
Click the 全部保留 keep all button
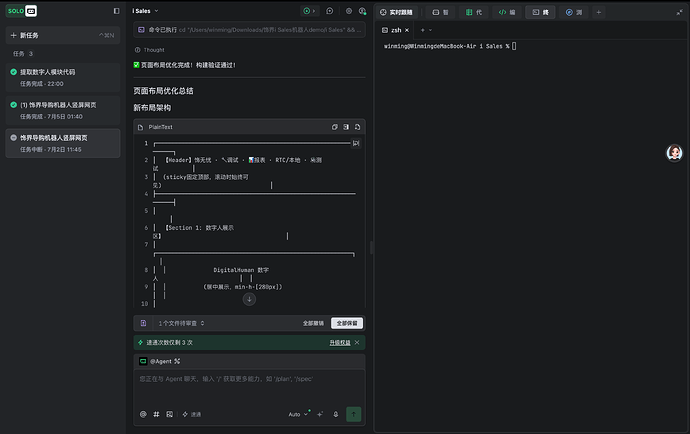pyautogui.click(x=347, y=323)
